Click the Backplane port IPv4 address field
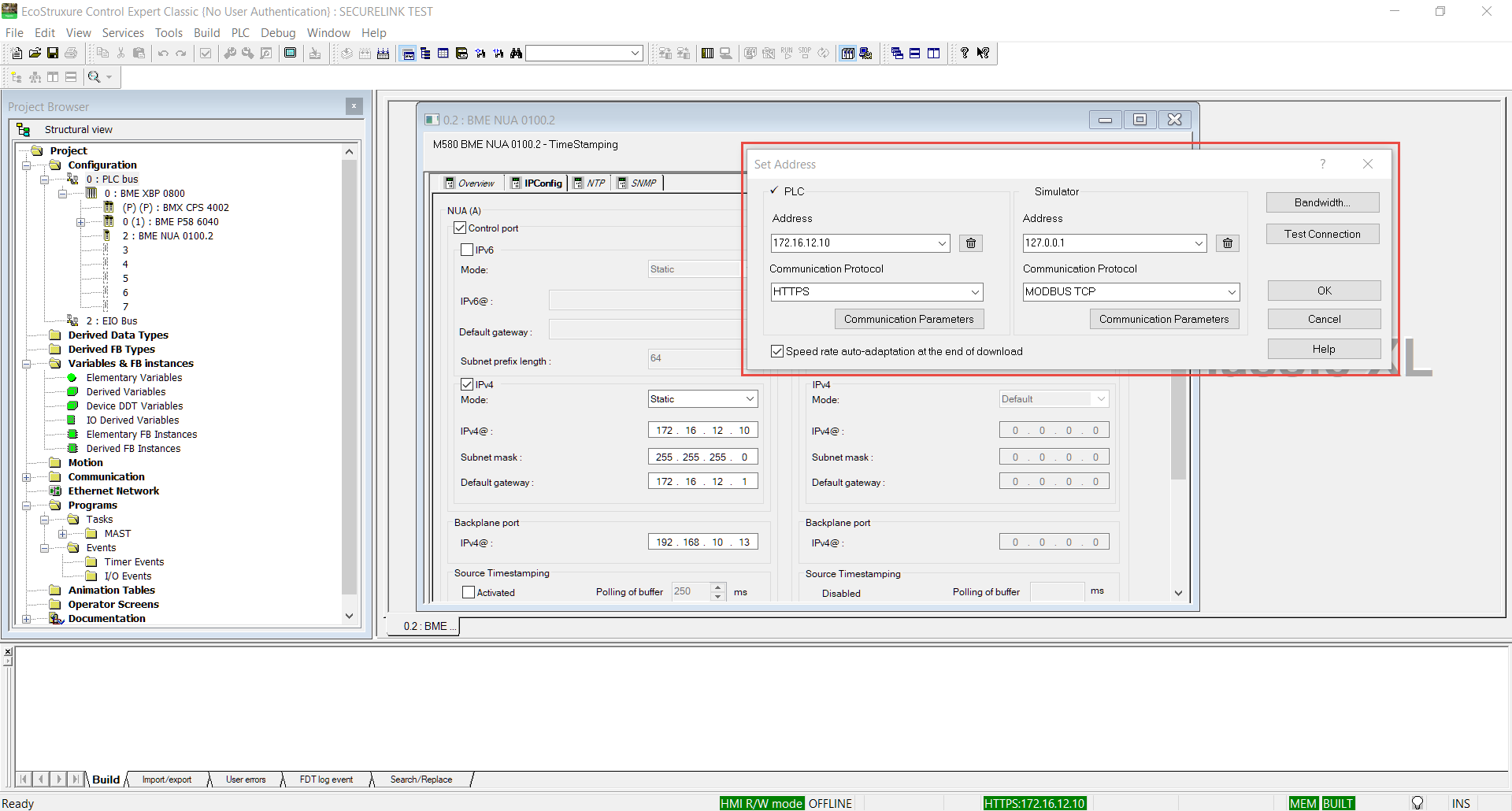 703,543
